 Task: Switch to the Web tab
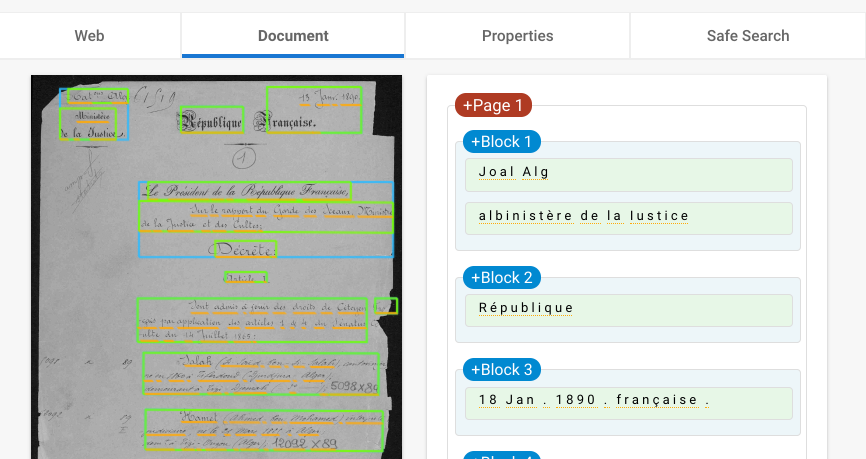point(89,36)
